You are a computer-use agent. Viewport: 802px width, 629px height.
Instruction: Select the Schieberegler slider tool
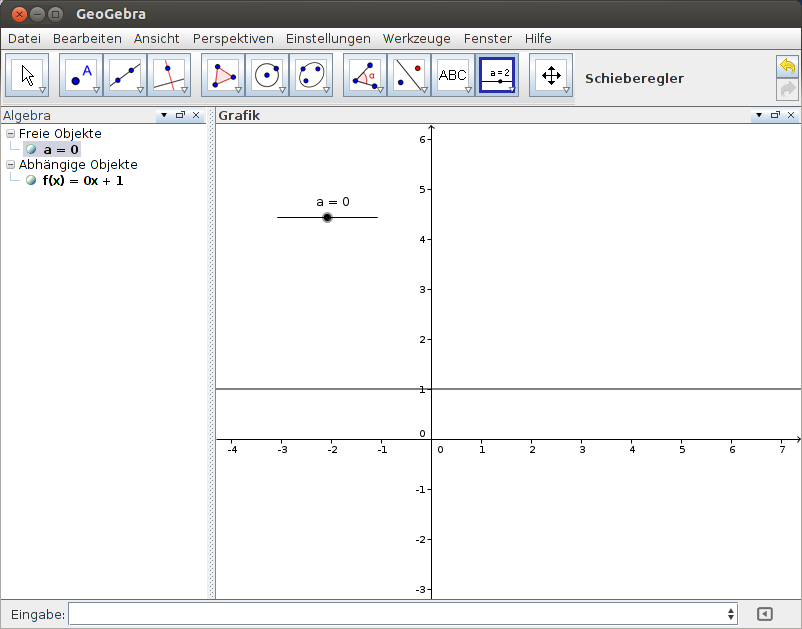coord(497,73)
